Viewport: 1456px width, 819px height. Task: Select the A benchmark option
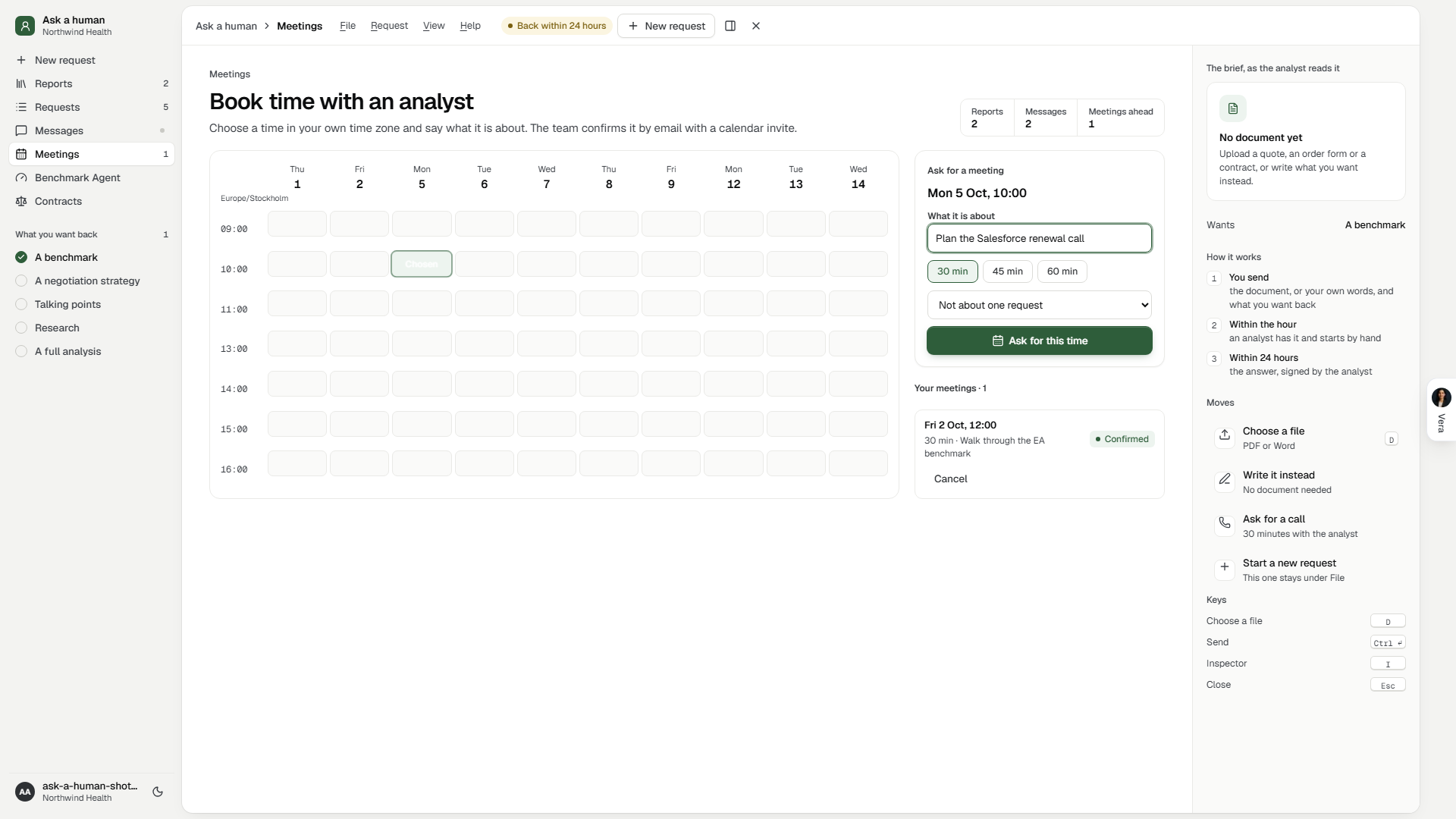coord(92,257)
